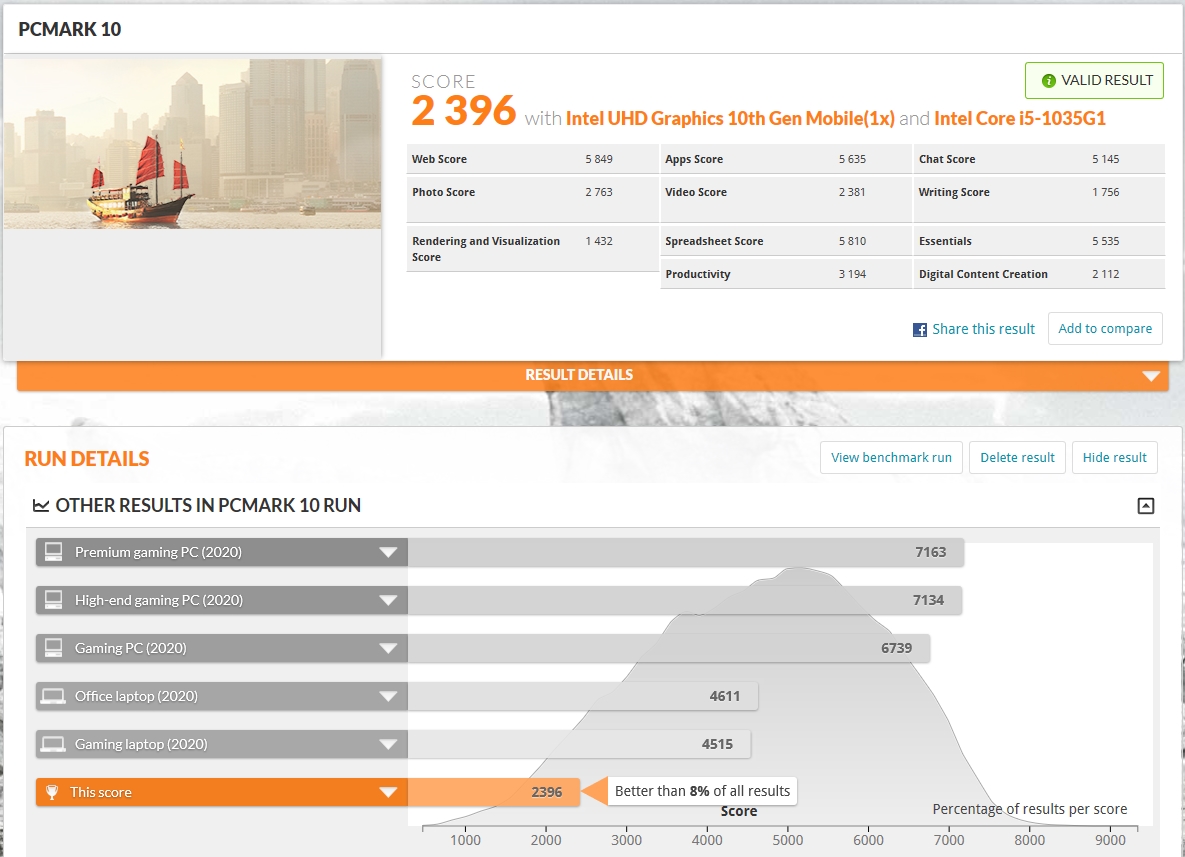The height and width of the screenshot is (857, 1185).
Task: Click the orange 2396 score bar
Action: click(x=493, y=792)
